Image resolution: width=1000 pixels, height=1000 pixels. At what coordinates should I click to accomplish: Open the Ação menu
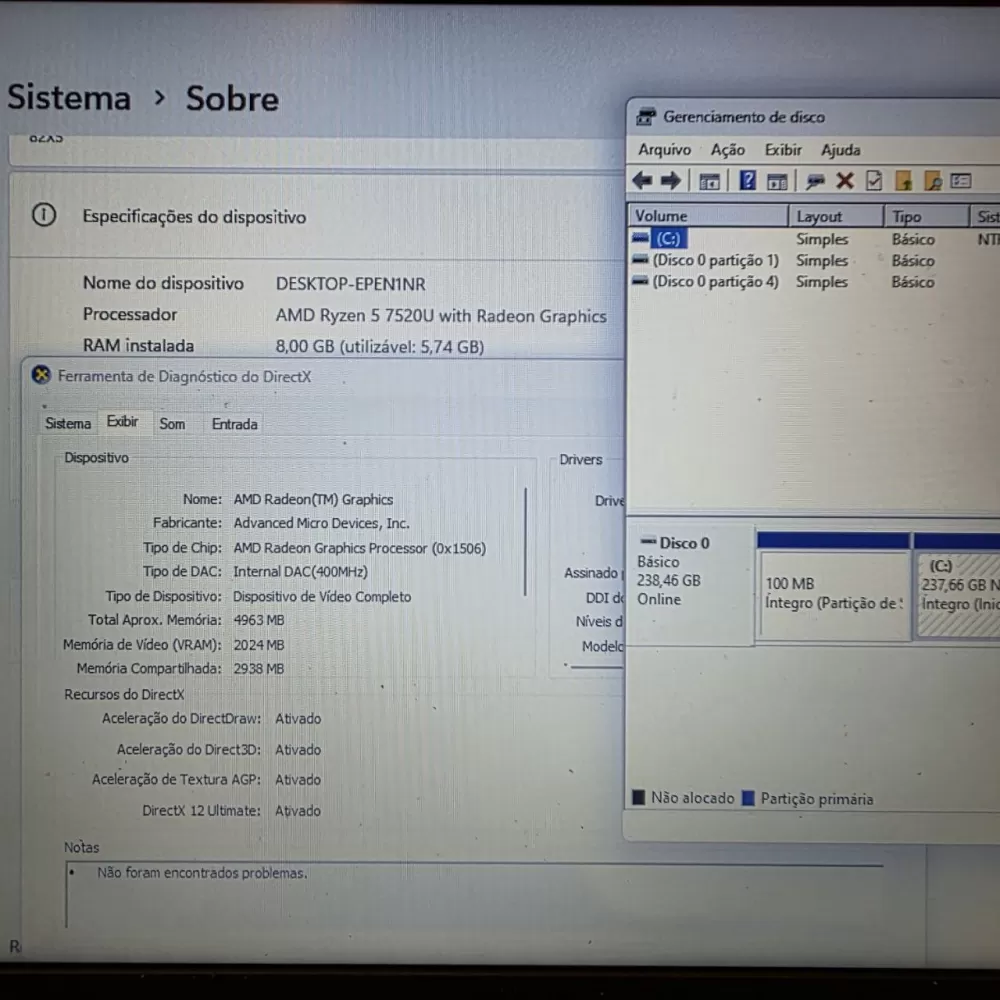point(728,150)
